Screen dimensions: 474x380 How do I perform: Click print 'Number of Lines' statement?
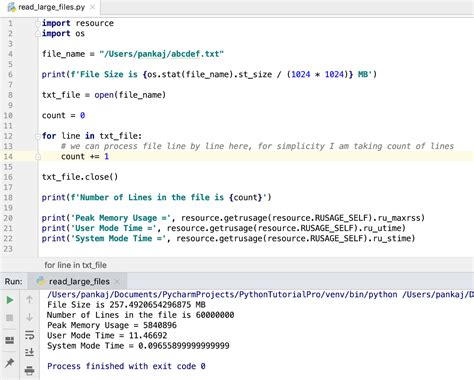click(x=157, y=197)
